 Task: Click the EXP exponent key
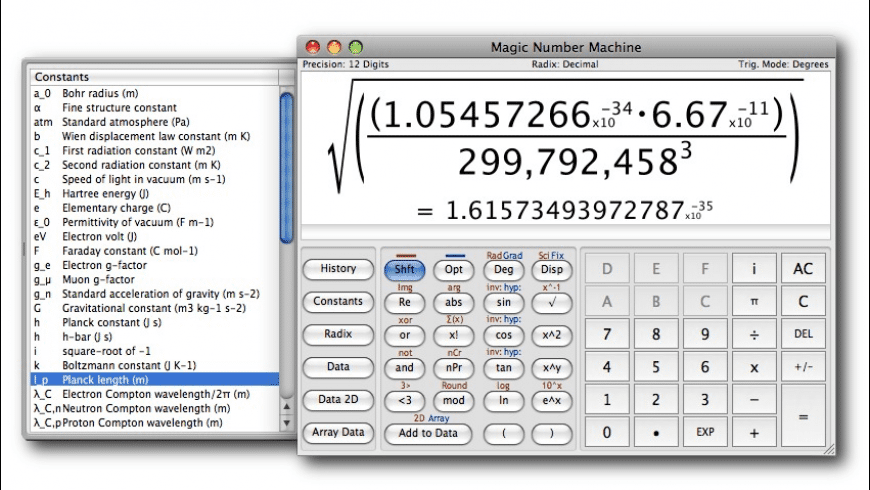click(705, 433)
